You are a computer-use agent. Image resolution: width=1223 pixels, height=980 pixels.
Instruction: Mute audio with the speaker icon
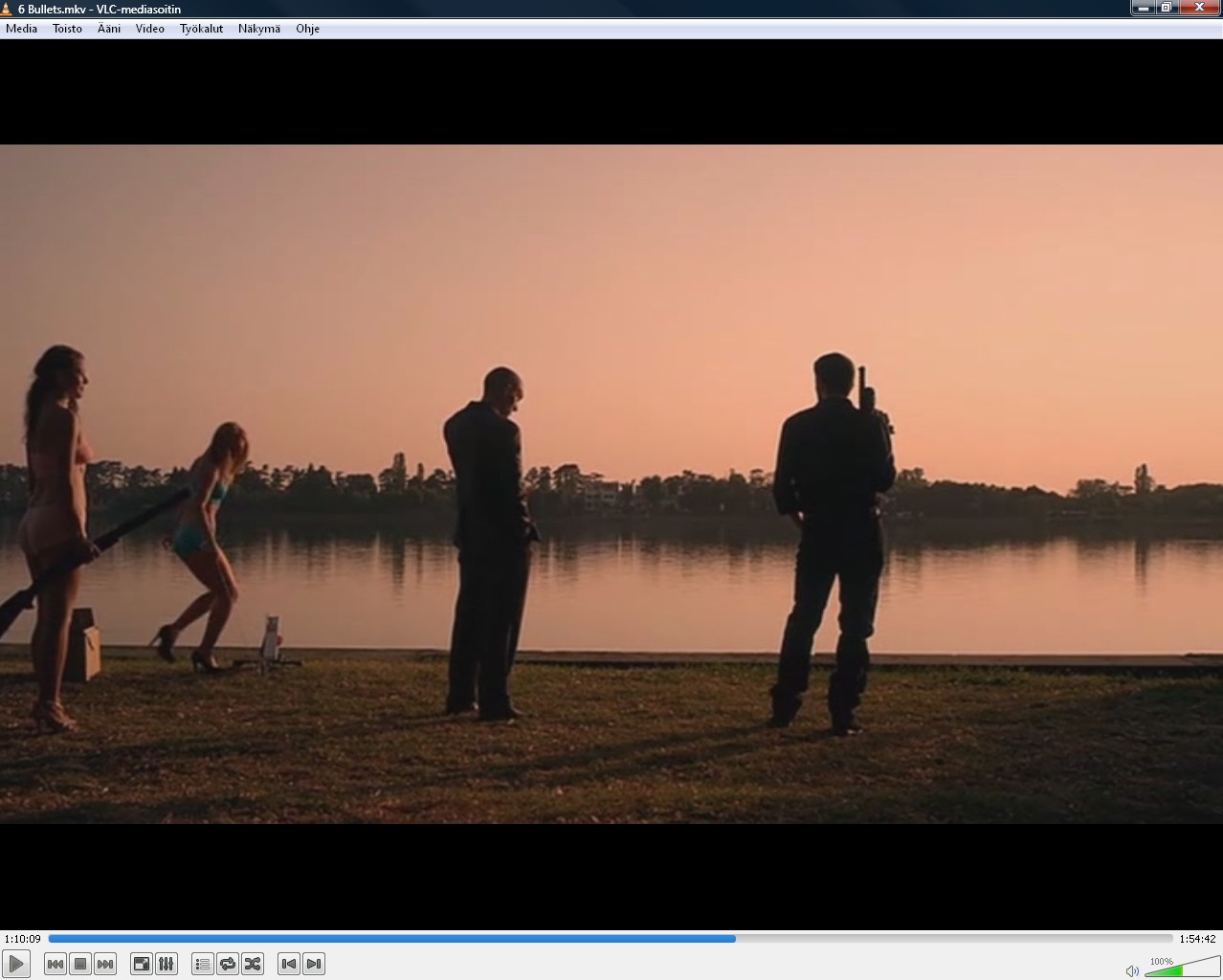tap(1132, 970)
